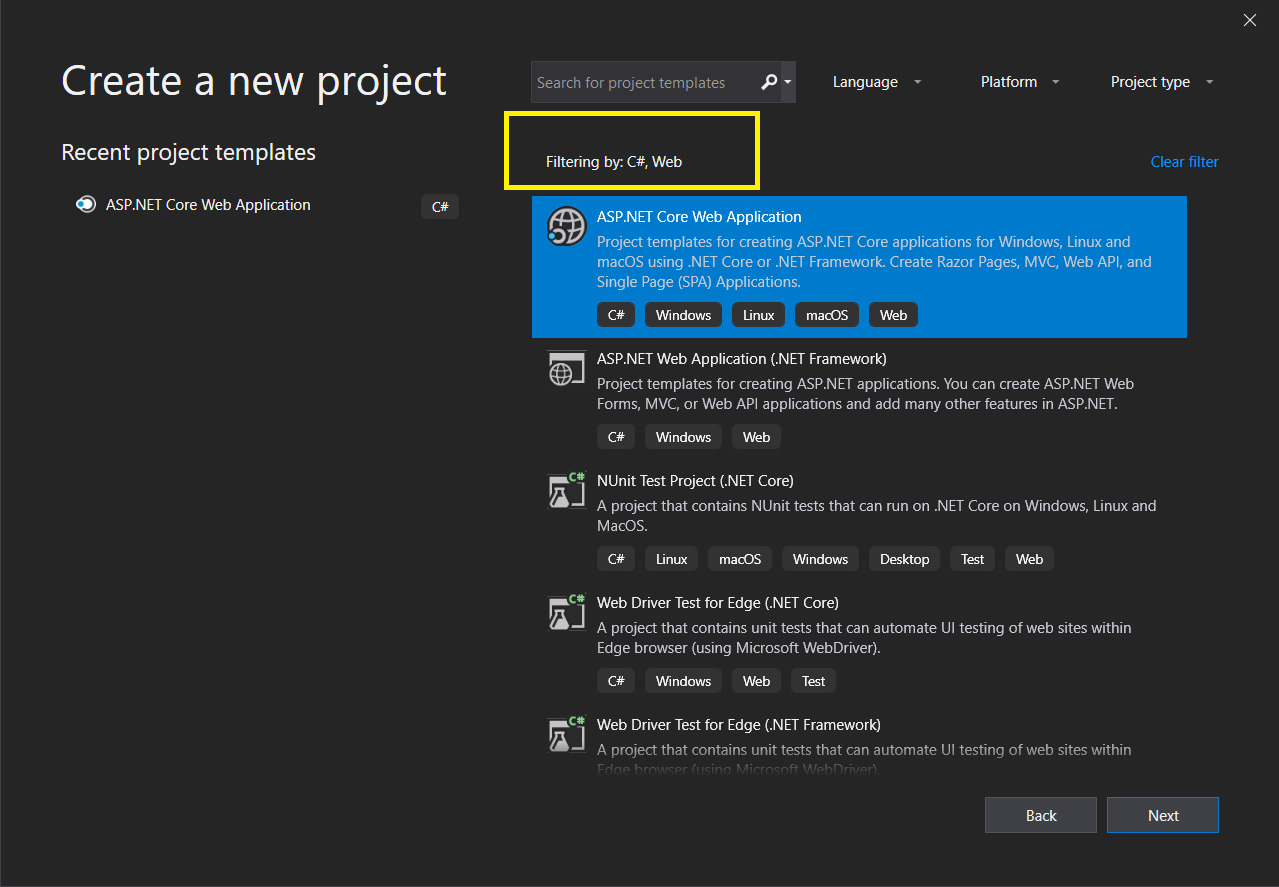The image size is (1279, 887).
Task: Click the Web tag on ASP.NET Core template
Action: 893,315
